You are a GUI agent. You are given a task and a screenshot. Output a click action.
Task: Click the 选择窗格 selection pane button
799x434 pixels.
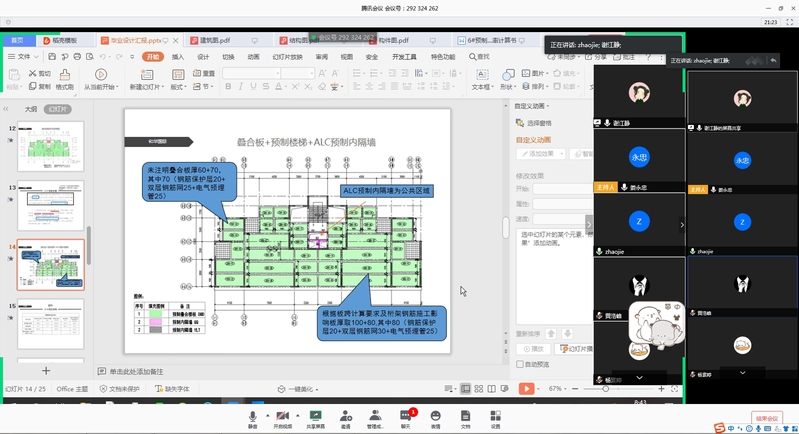[x=534, y=123]
